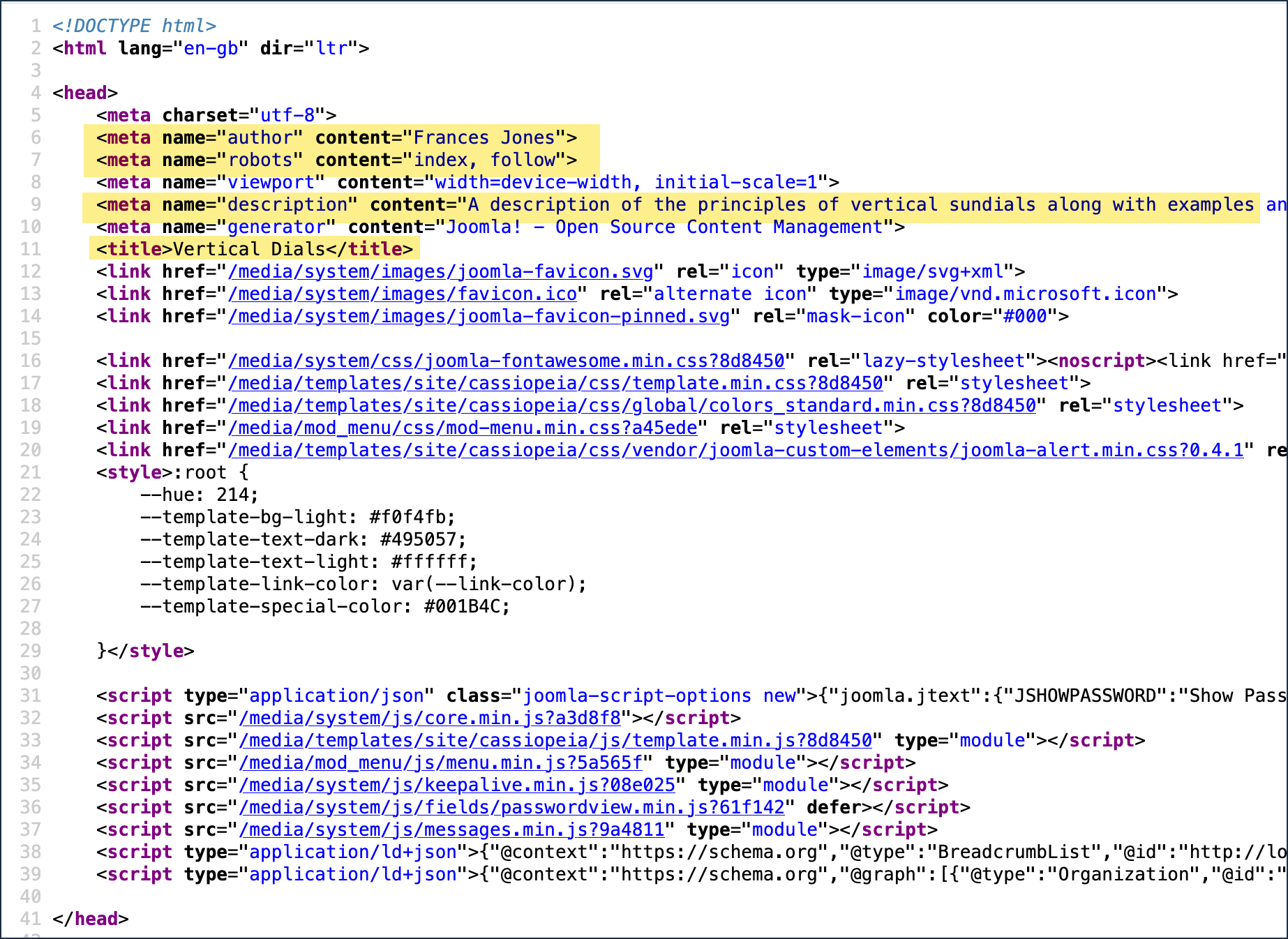Click the lang value "en-gb"
This screenshot has width=1288, height=939.
211,48
